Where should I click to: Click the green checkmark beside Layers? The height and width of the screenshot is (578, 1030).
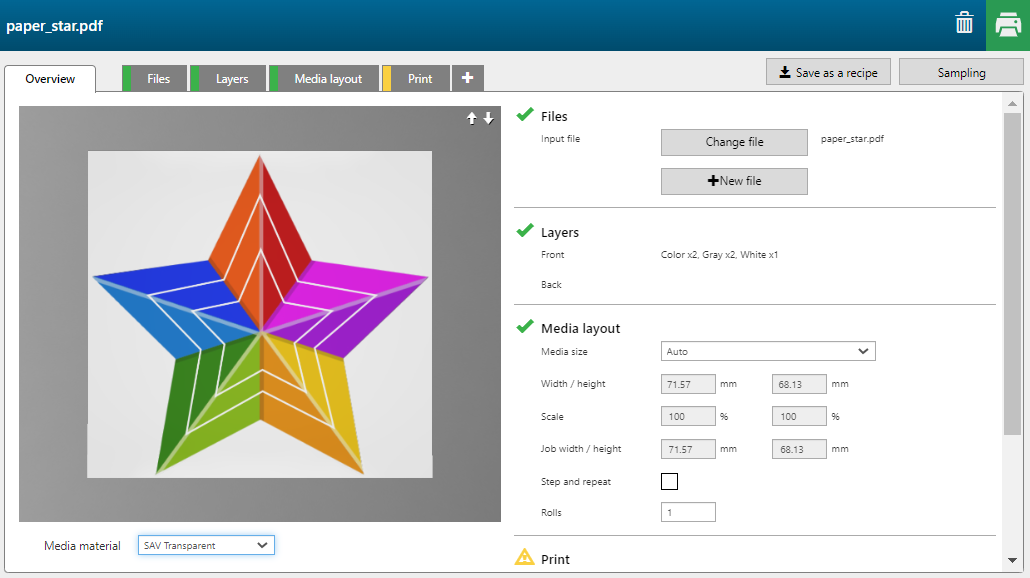tap(525, 231)
